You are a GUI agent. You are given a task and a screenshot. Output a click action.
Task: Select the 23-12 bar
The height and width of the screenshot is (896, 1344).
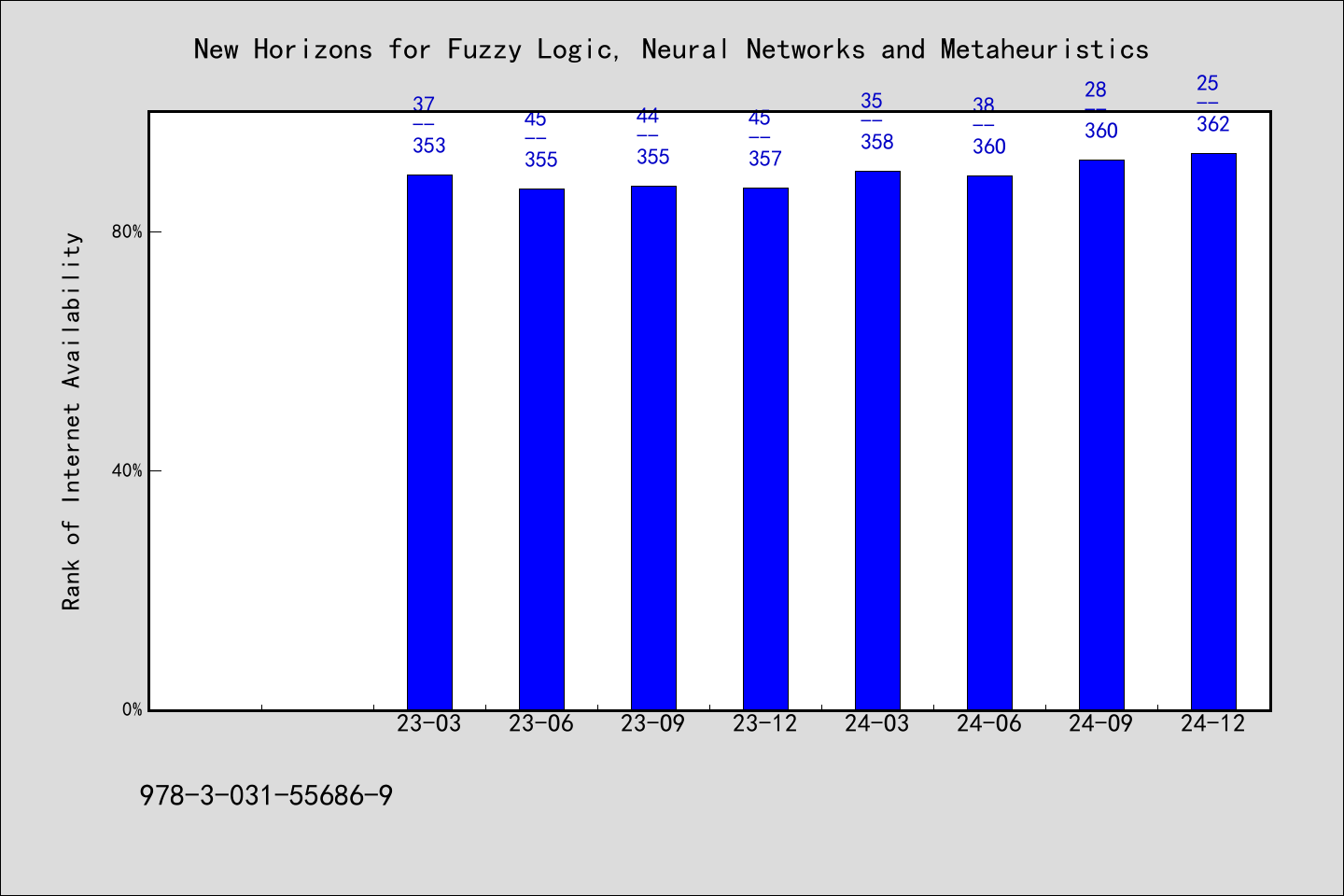pyautogui.click(x=765, y=449)
